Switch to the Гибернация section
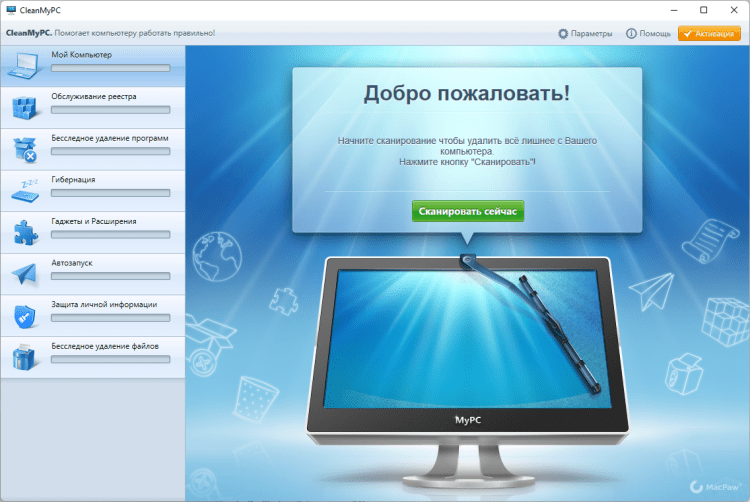This screenshot has width=750, height=502. point(93,191)
